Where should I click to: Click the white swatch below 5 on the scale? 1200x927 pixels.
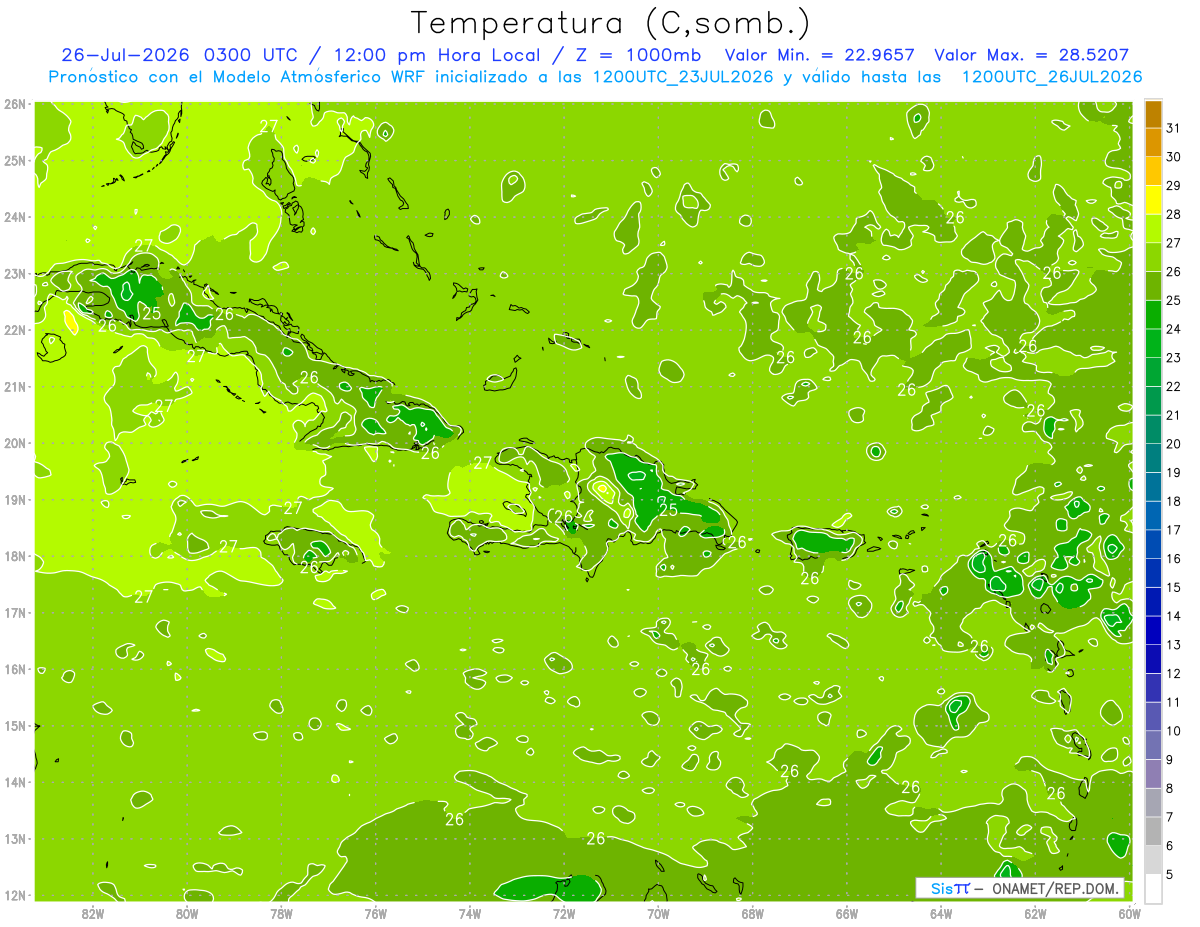[1153, 887]
